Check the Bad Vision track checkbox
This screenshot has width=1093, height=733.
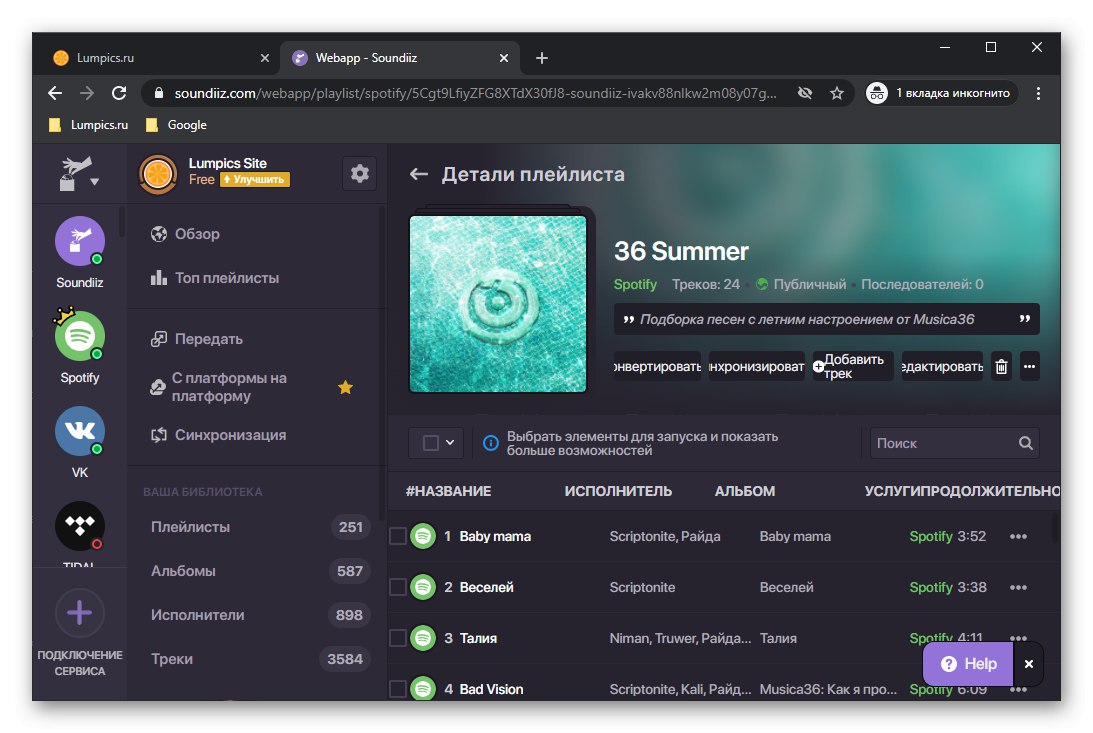pyautogui.click(x=397, y=688)
